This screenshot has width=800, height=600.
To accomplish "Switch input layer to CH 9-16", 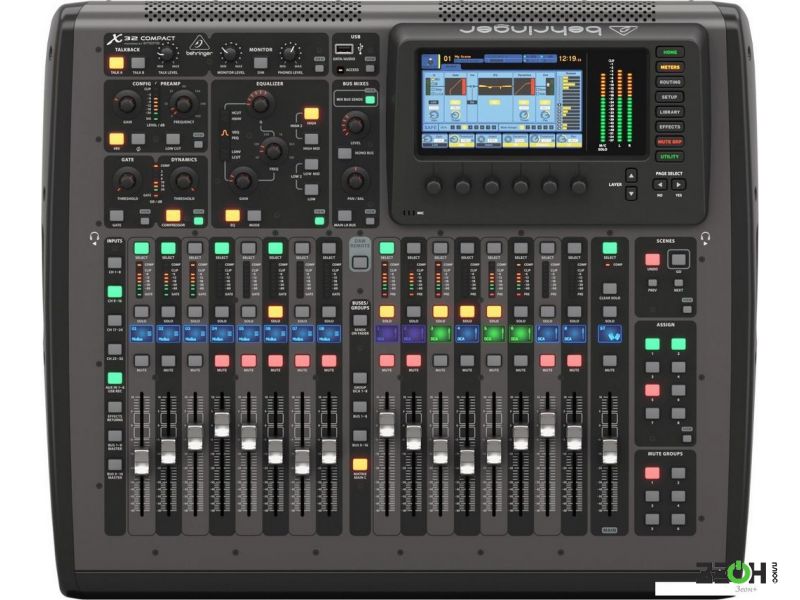I will [x=115, y=292].
